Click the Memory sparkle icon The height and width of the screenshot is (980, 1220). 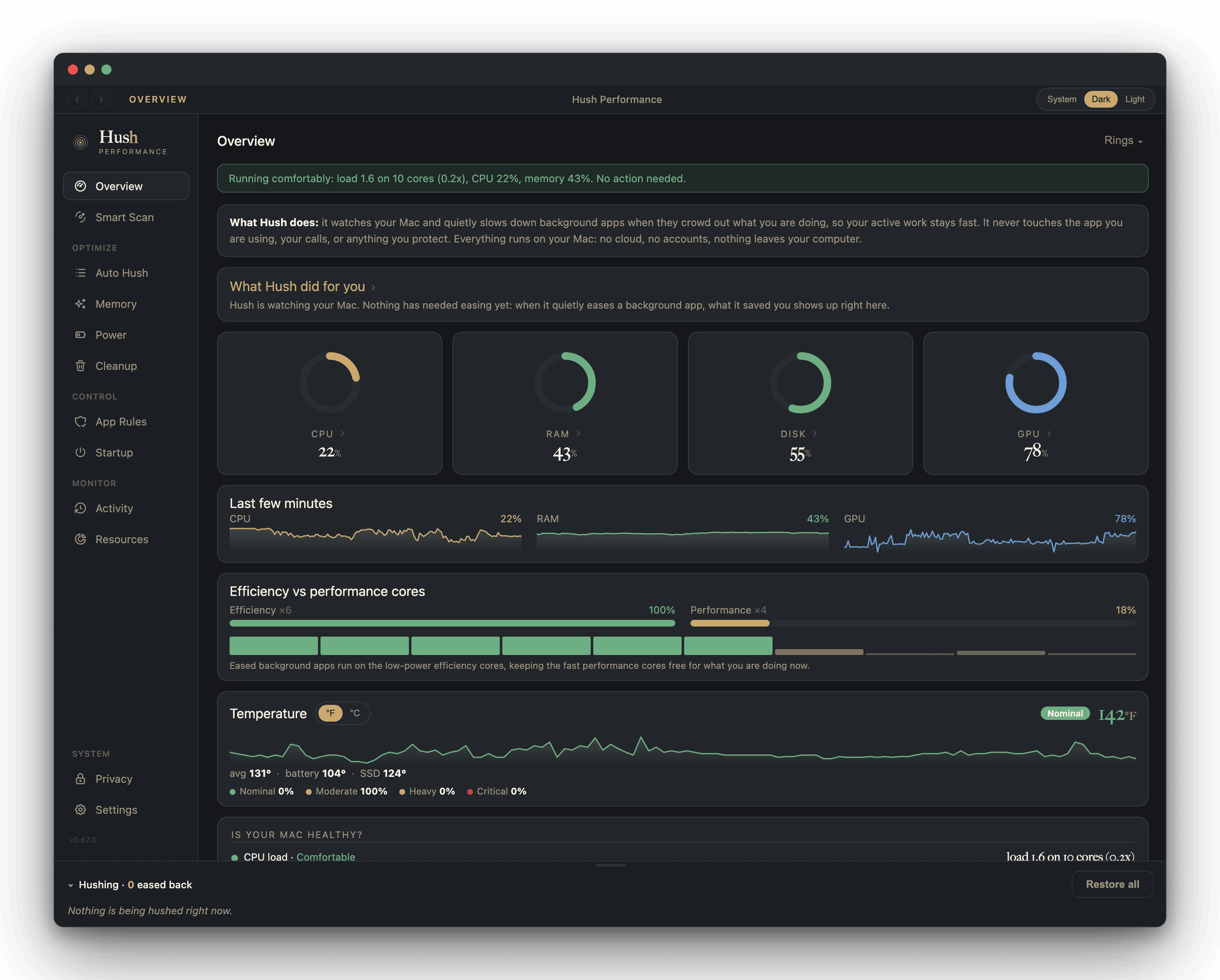(80, 304)
